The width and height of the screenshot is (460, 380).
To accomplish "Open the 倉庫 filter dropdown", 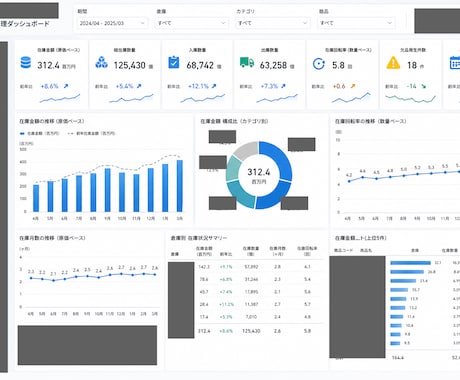I will (192, 23).
